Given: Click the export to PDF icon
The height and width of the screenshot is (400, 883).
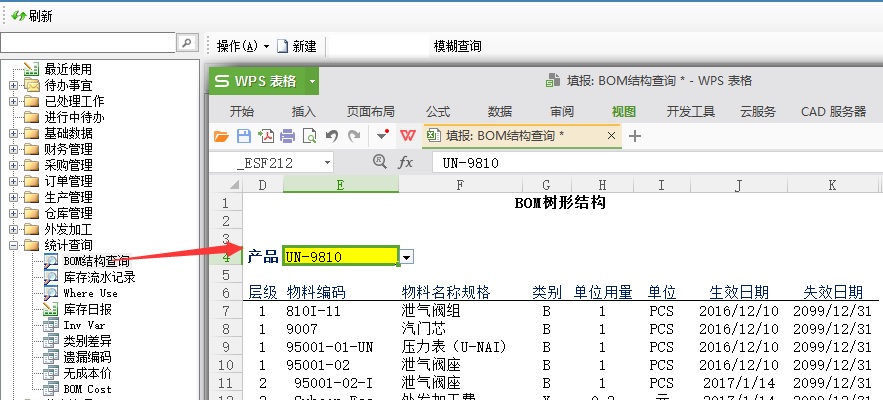Looking at the screenshot, I should [x=265, y=136].
